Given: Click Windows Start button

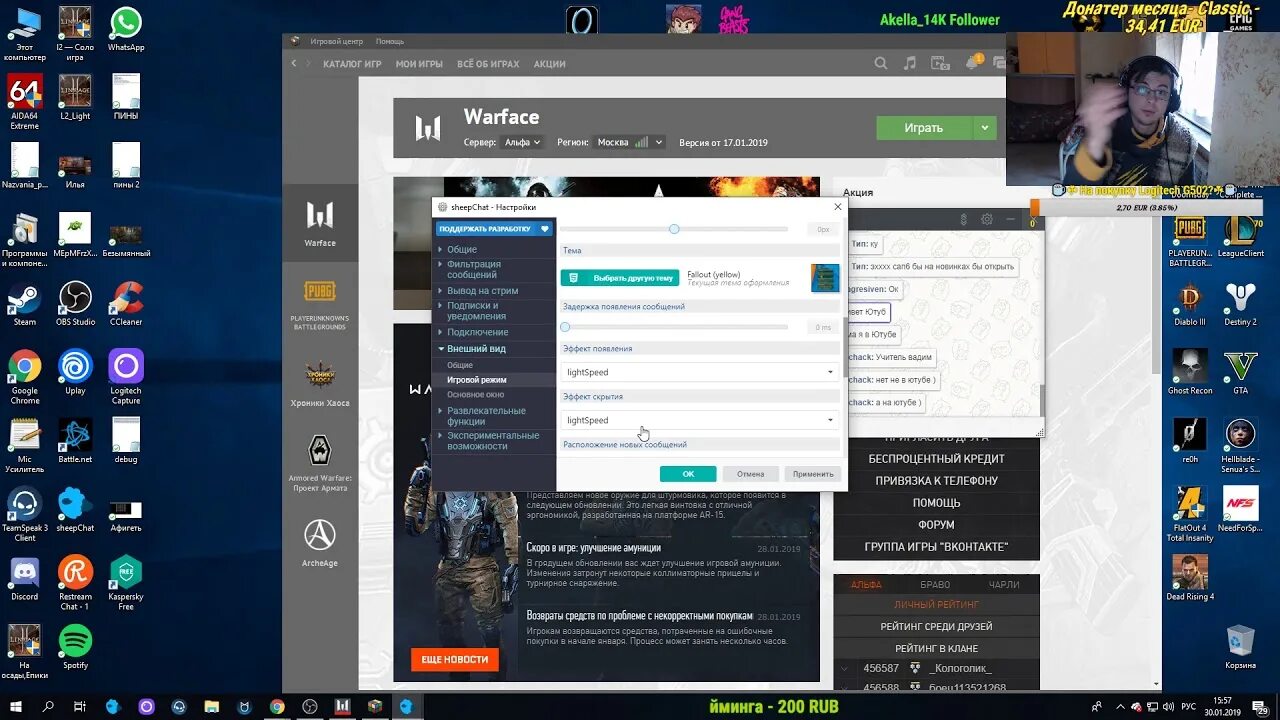Looking at the screenshot, I should point(16,706).
